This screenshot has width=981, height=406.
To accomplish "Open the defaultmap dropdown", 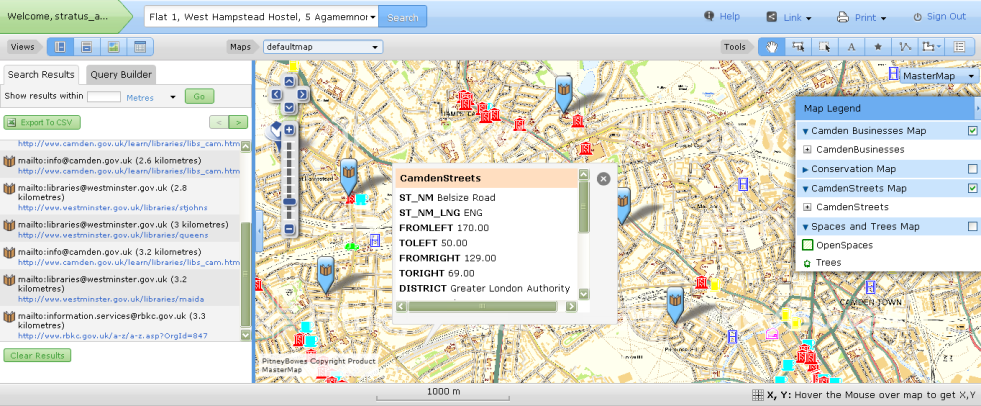I will 323,46.
